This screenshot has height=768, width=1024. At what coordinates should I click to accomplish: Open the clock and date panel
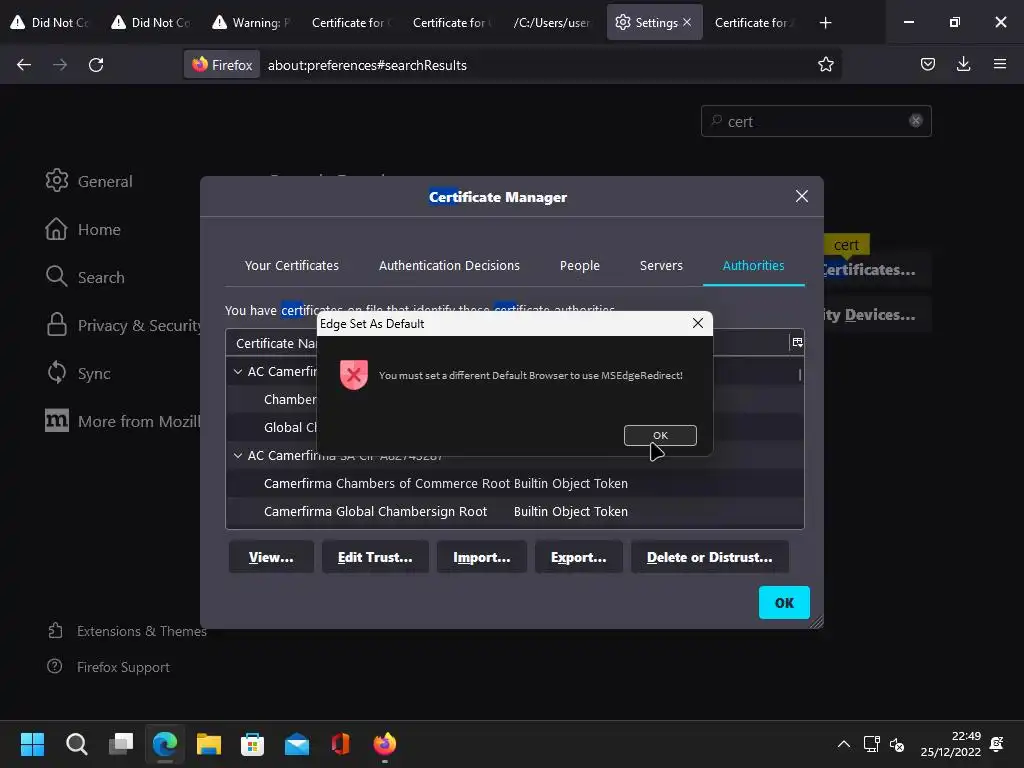(x=950, y=744)
